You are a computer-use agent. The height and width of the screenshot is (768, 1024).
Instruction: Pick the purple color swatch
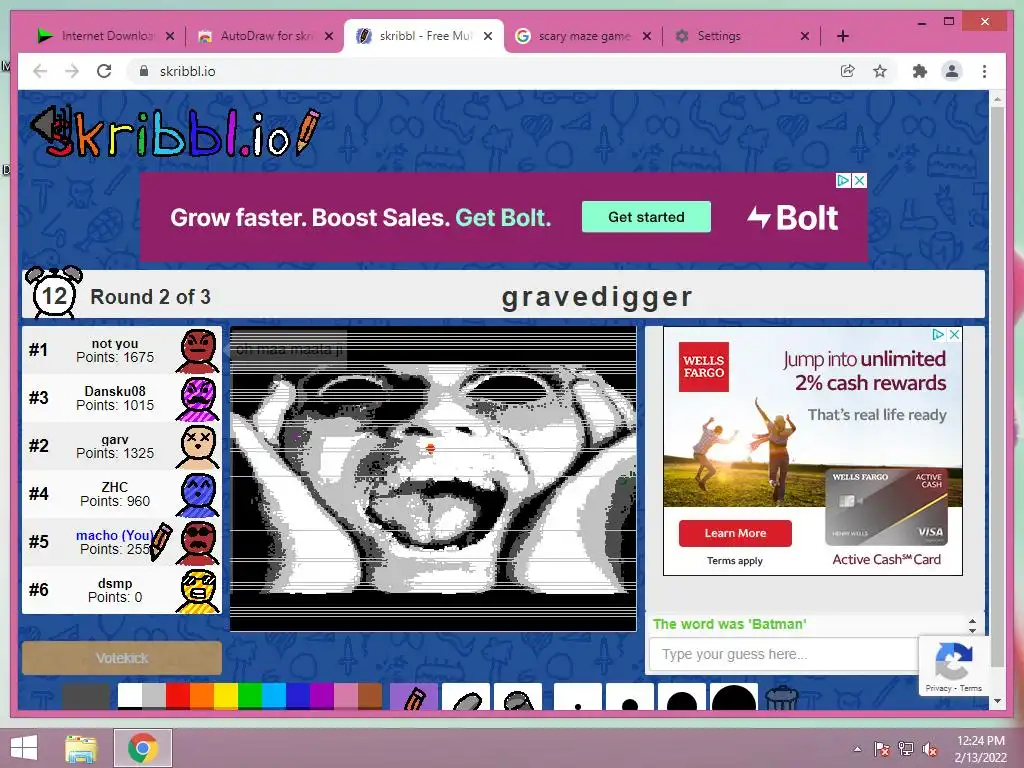[322, 696]
